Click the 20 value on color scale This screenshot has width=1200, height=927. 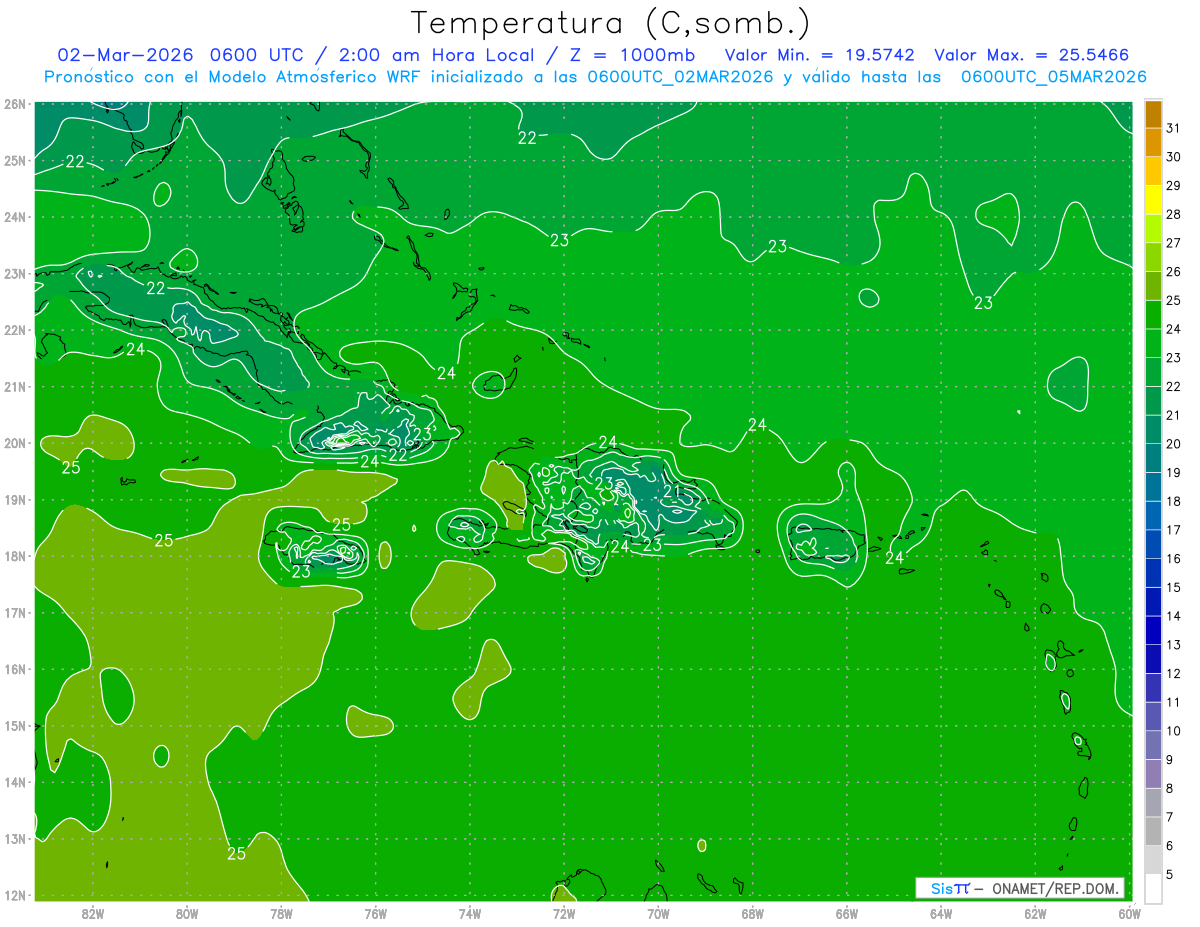(x=1173, y=444)
